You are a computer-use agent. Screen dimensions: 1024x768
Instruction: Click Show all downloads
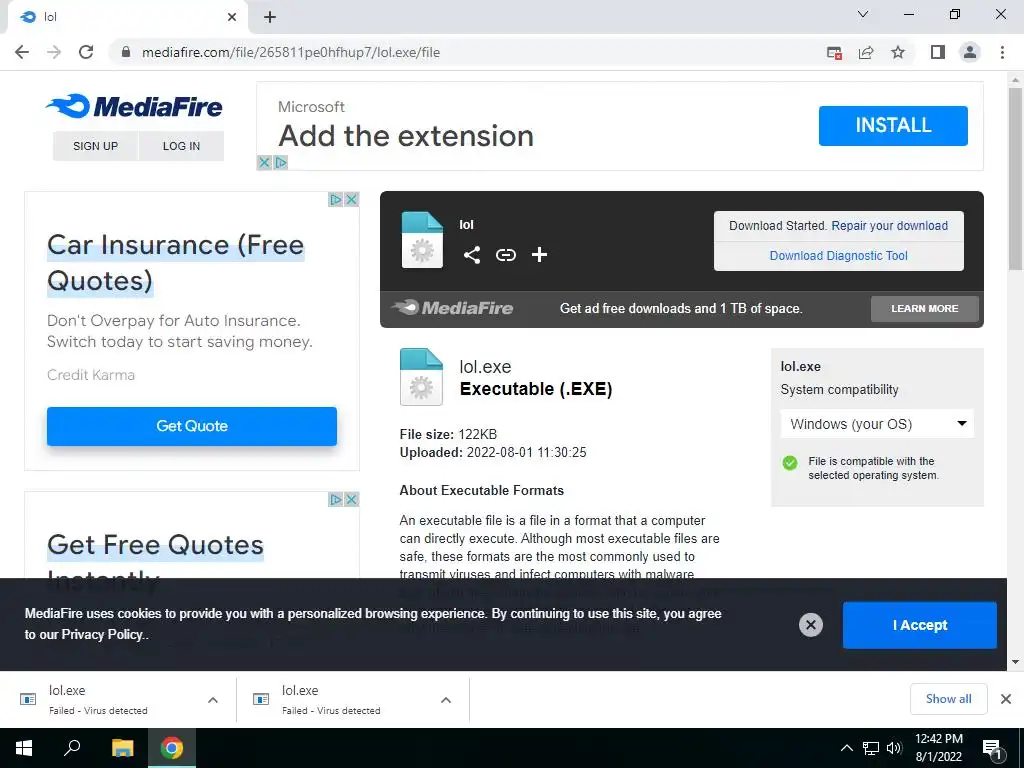pos(948,699)
